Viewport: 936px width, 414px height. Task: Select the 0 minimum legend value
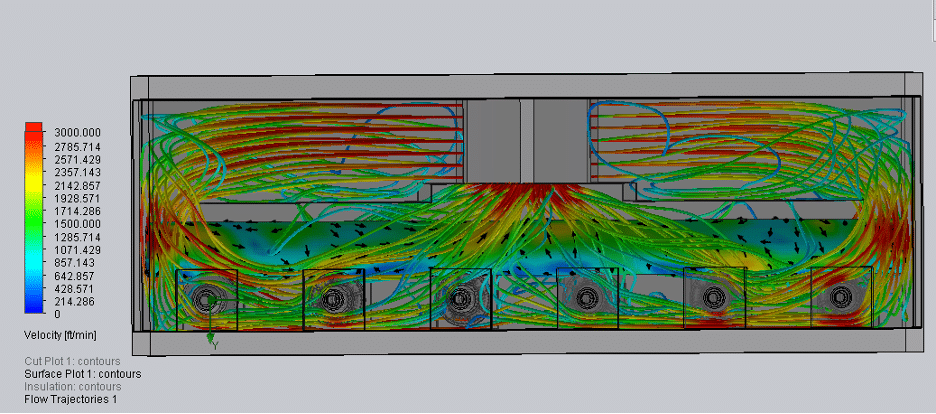pos(57,314)
